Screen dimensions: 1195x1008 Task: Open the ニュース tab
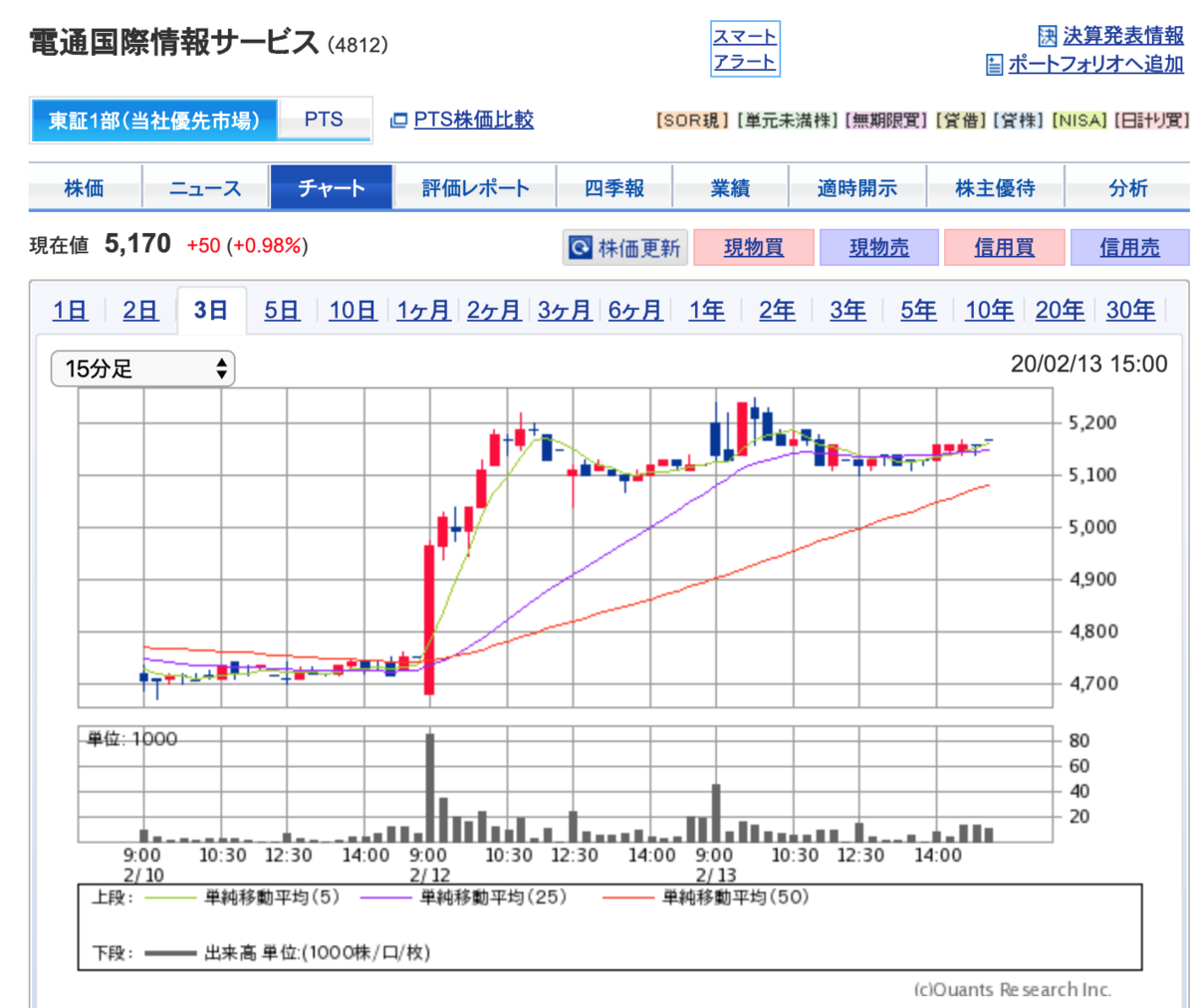[x=205, y=187]
